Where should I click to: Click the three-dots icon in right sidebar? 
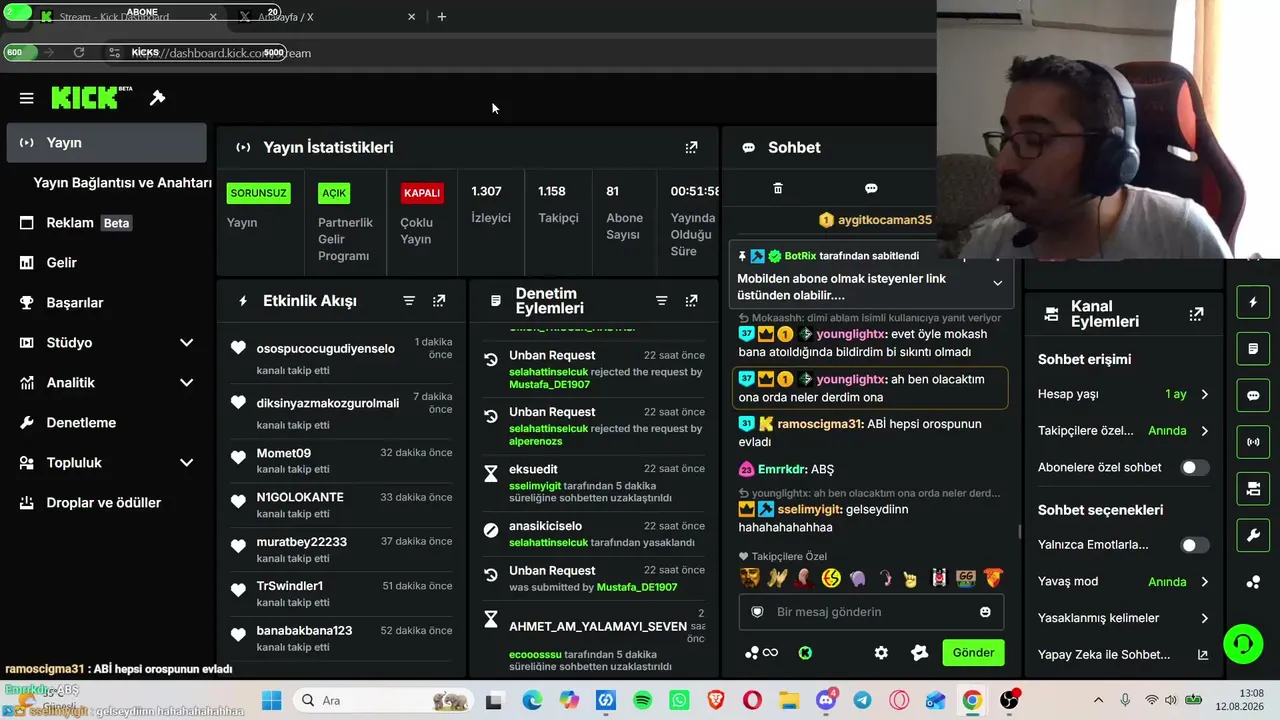click(1253, 582)
